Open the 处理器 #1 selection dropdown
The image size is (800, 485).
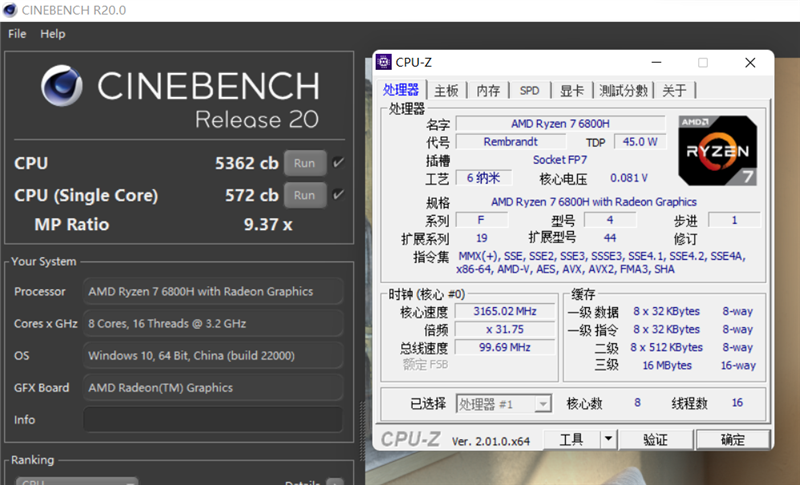[504, 404]
